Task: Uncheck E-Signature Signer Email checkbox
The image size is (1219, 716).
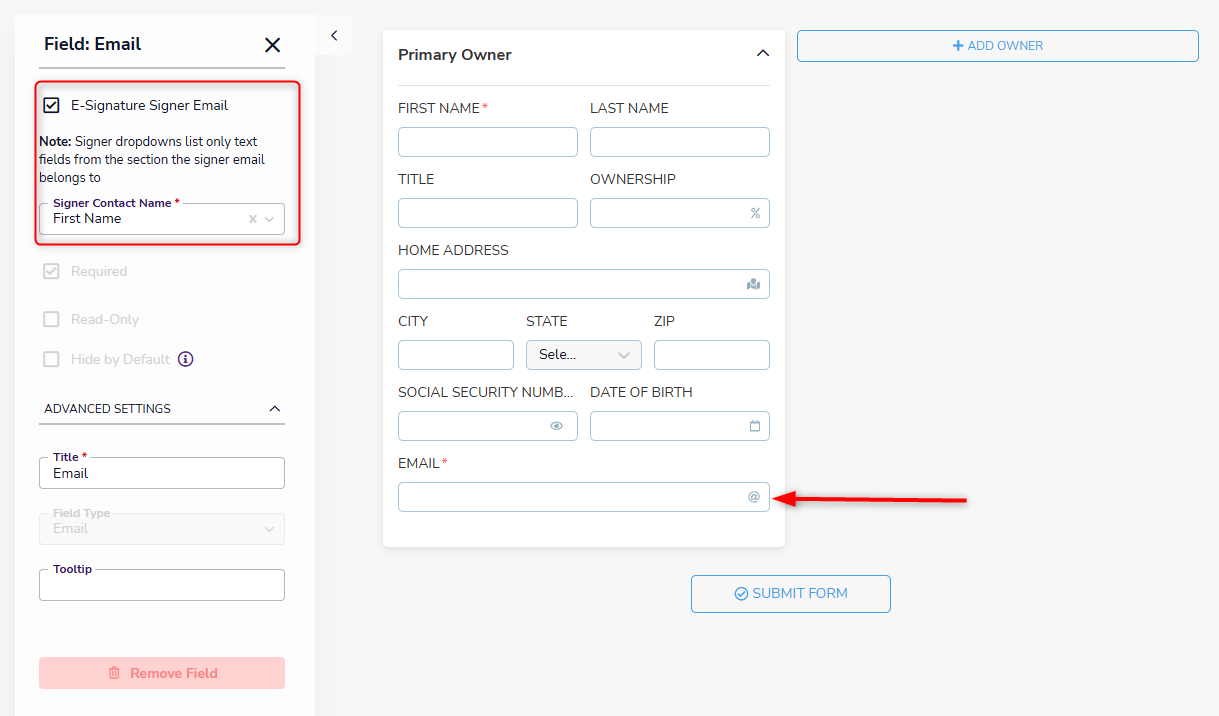Action: [51, 105]
